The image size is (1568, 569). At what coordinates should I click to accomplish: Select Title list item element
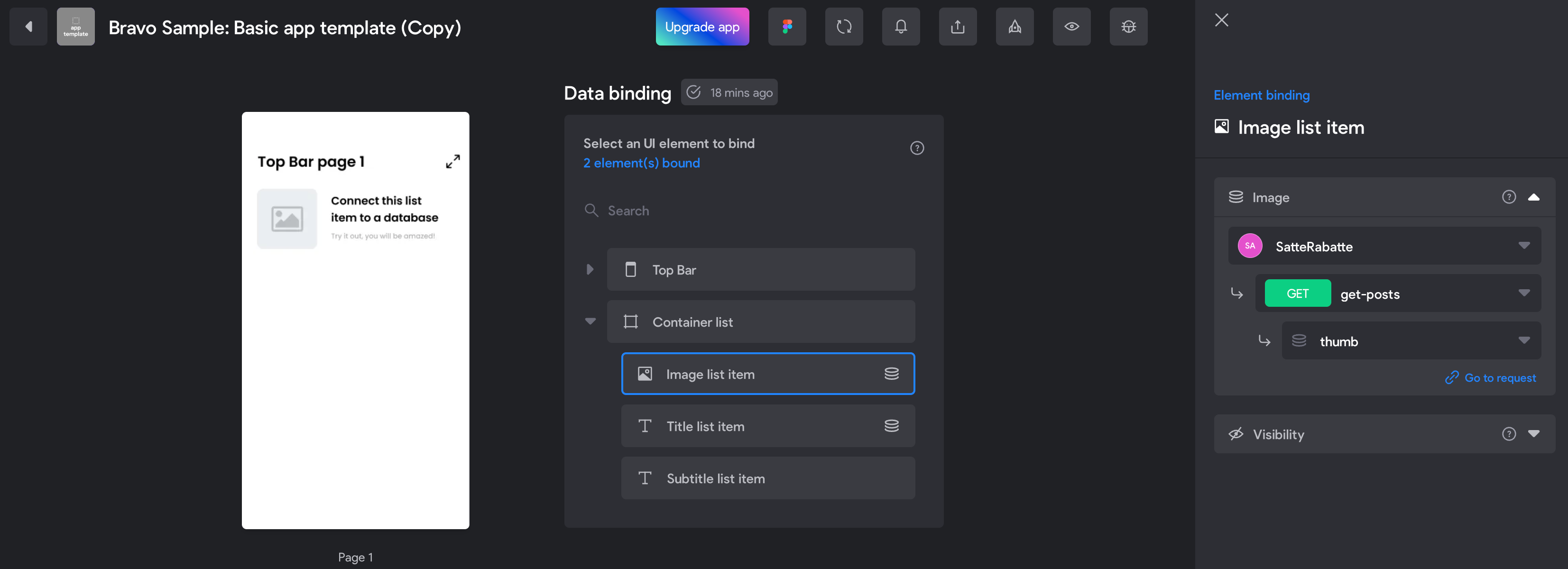[x=767, y=426]
